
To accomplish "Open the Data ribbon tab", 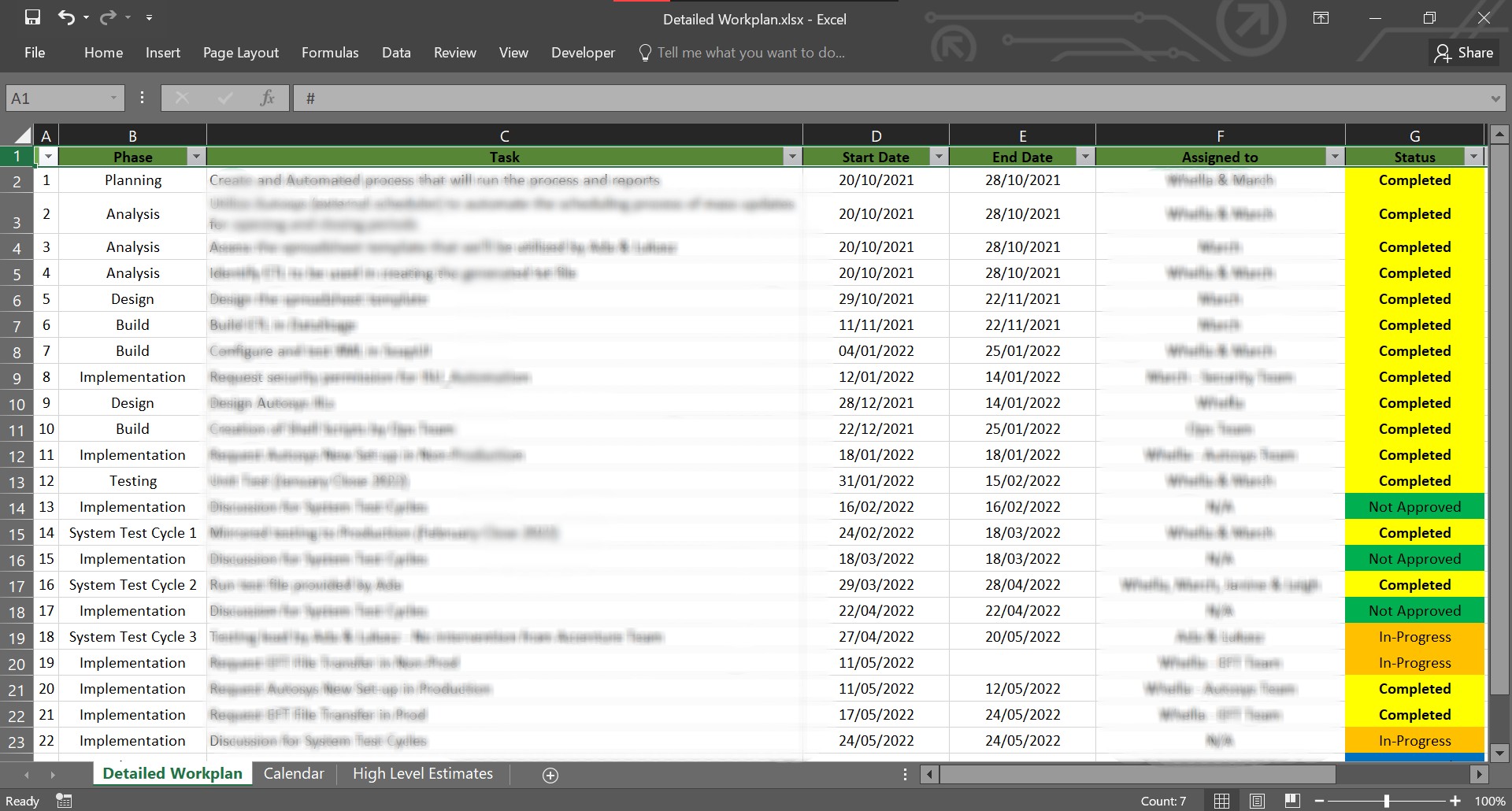I will [396, 53].
